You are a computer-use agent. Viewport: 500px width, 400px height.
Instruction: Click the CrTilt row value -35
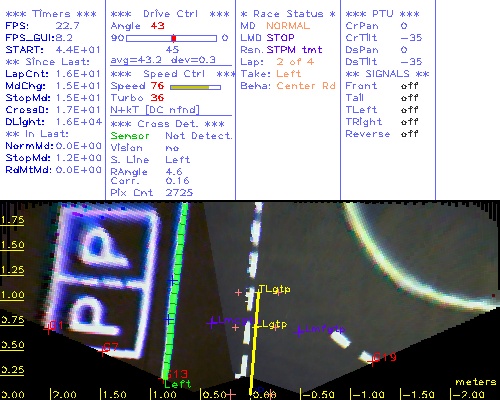[412, 38]
